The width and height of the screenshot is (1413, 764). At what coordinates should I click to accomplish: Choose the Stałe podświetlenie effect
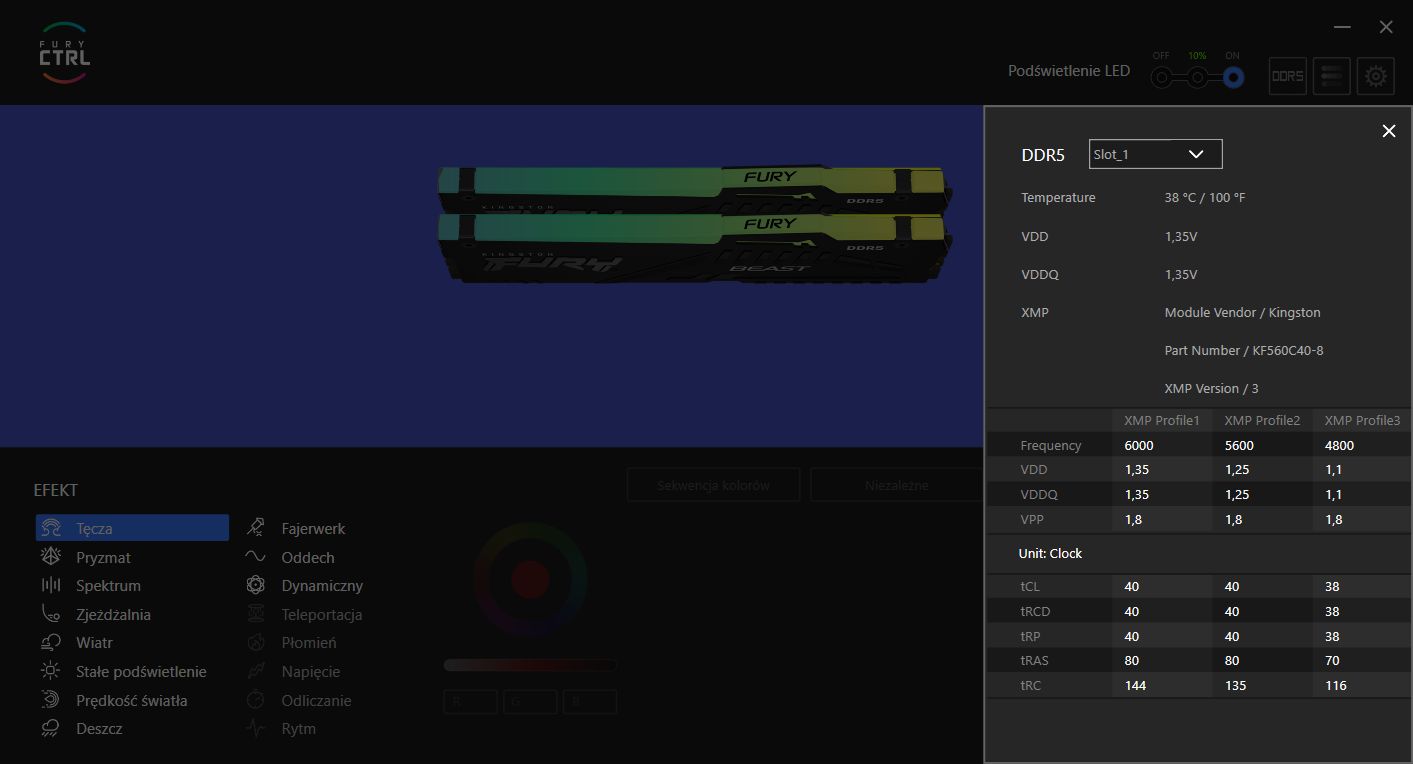(141, 671)
